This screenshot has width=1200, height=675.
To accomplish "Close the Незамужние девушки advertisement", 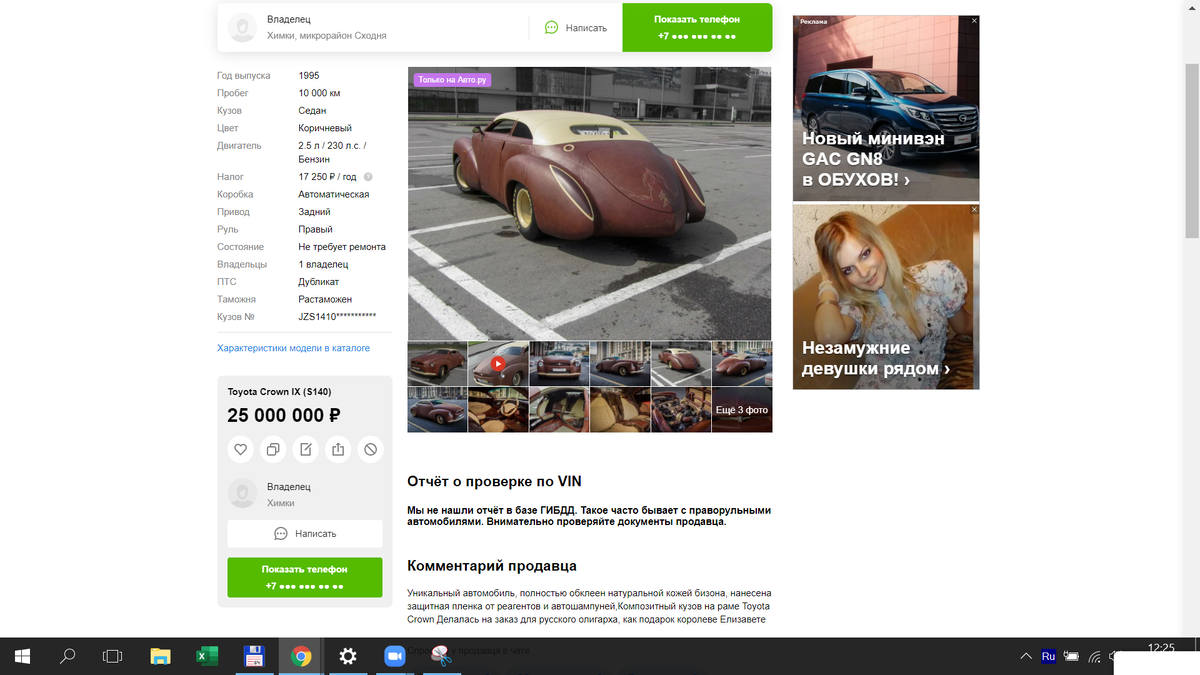I will pyautogui.click(x=974, y=209).
